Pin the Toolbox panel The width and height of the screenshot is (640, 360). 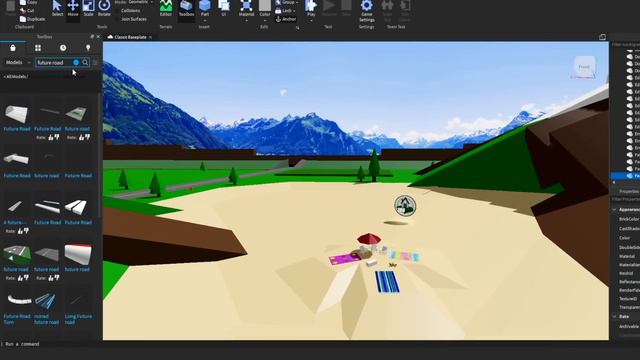(x=92, y=37)
